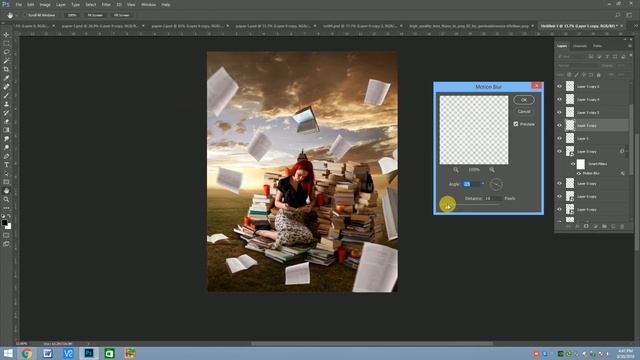Select the Magic Wand tool

pyautogui.click(x=6, y=61)
